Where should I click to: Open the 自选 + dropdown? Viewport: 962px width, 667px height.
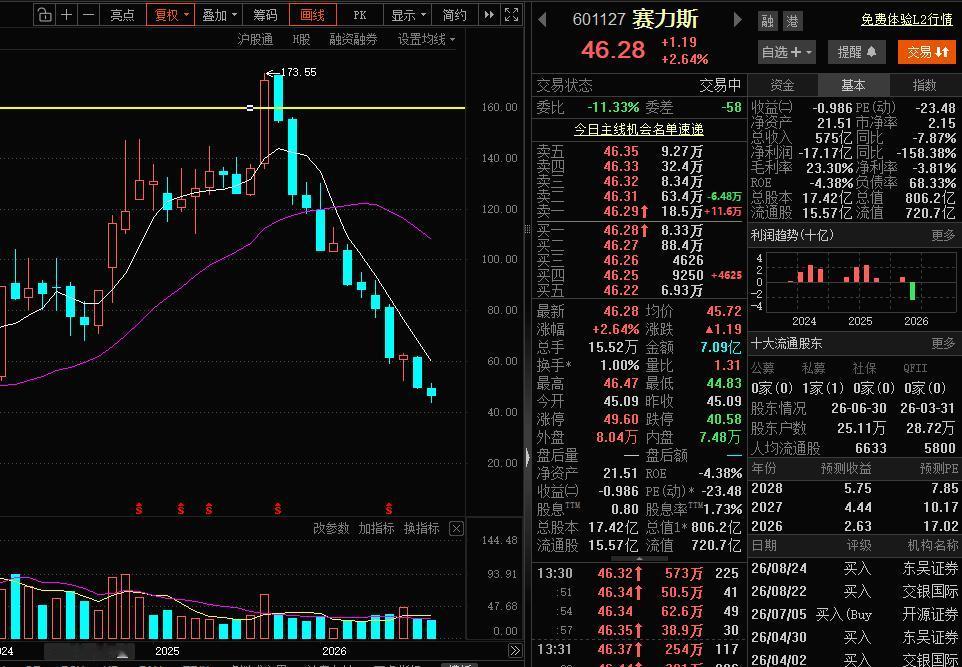[787, 52]
